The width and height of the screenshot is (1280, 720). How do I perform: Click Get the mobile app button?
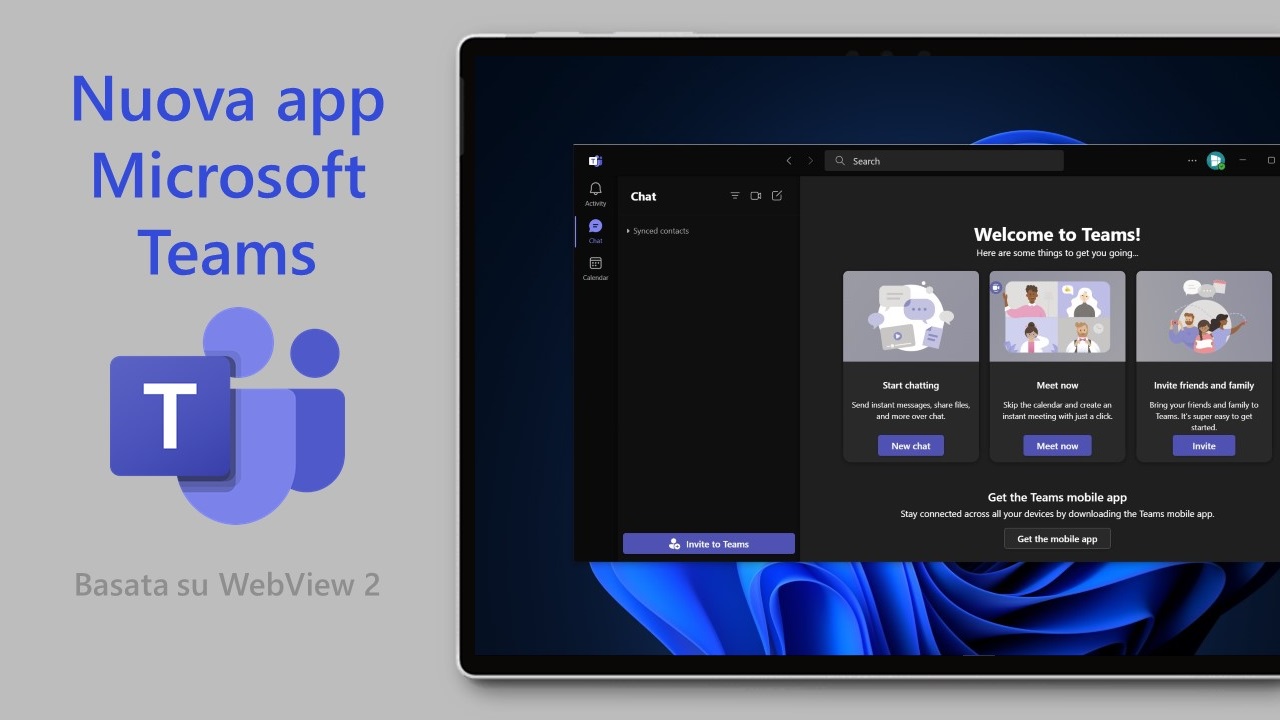click(x=1057, y=539)
